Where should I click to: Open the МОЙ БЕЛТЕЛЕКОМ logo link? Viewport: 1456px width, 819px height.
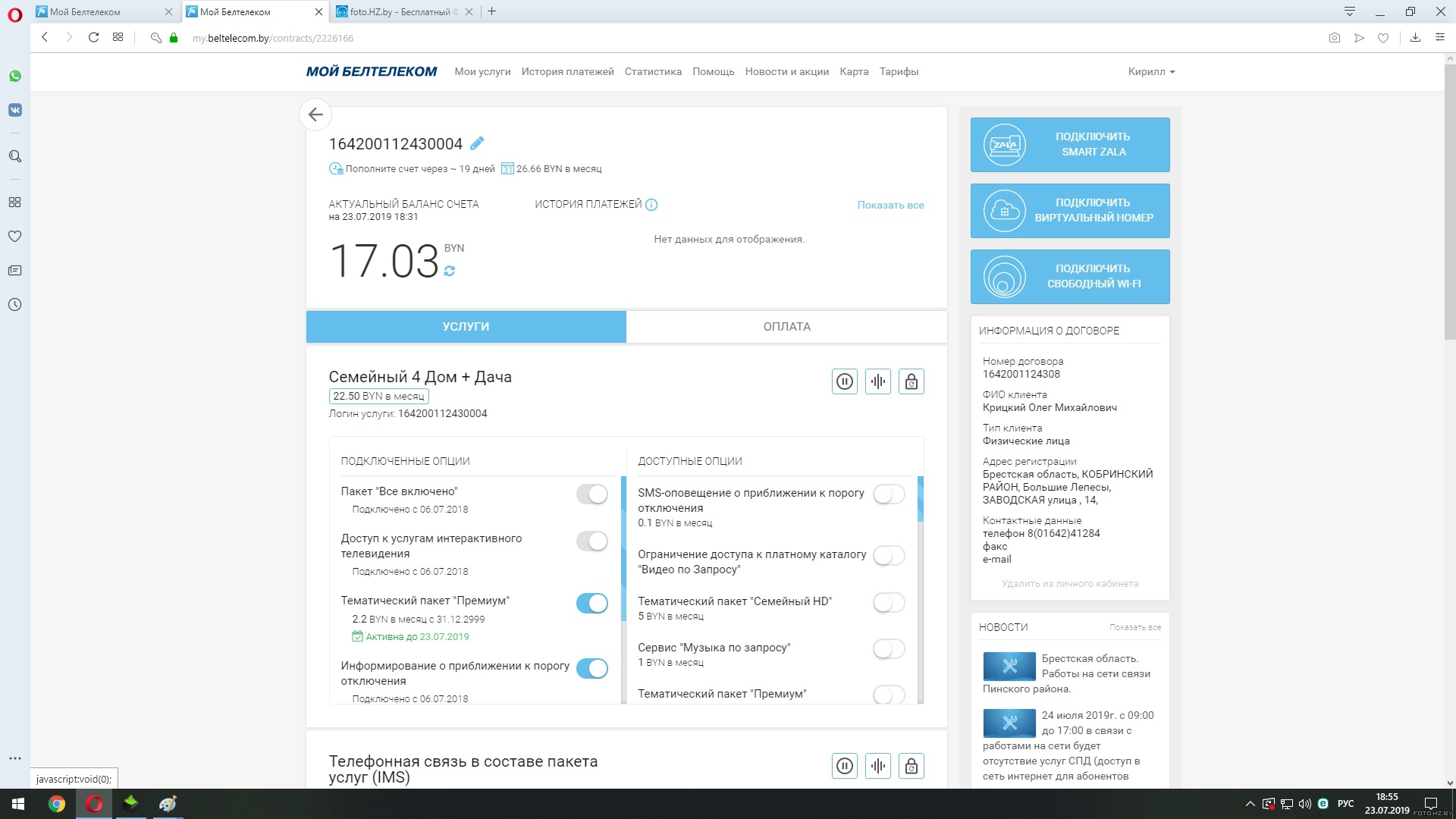pyautogui.click(x=372, y=71)
